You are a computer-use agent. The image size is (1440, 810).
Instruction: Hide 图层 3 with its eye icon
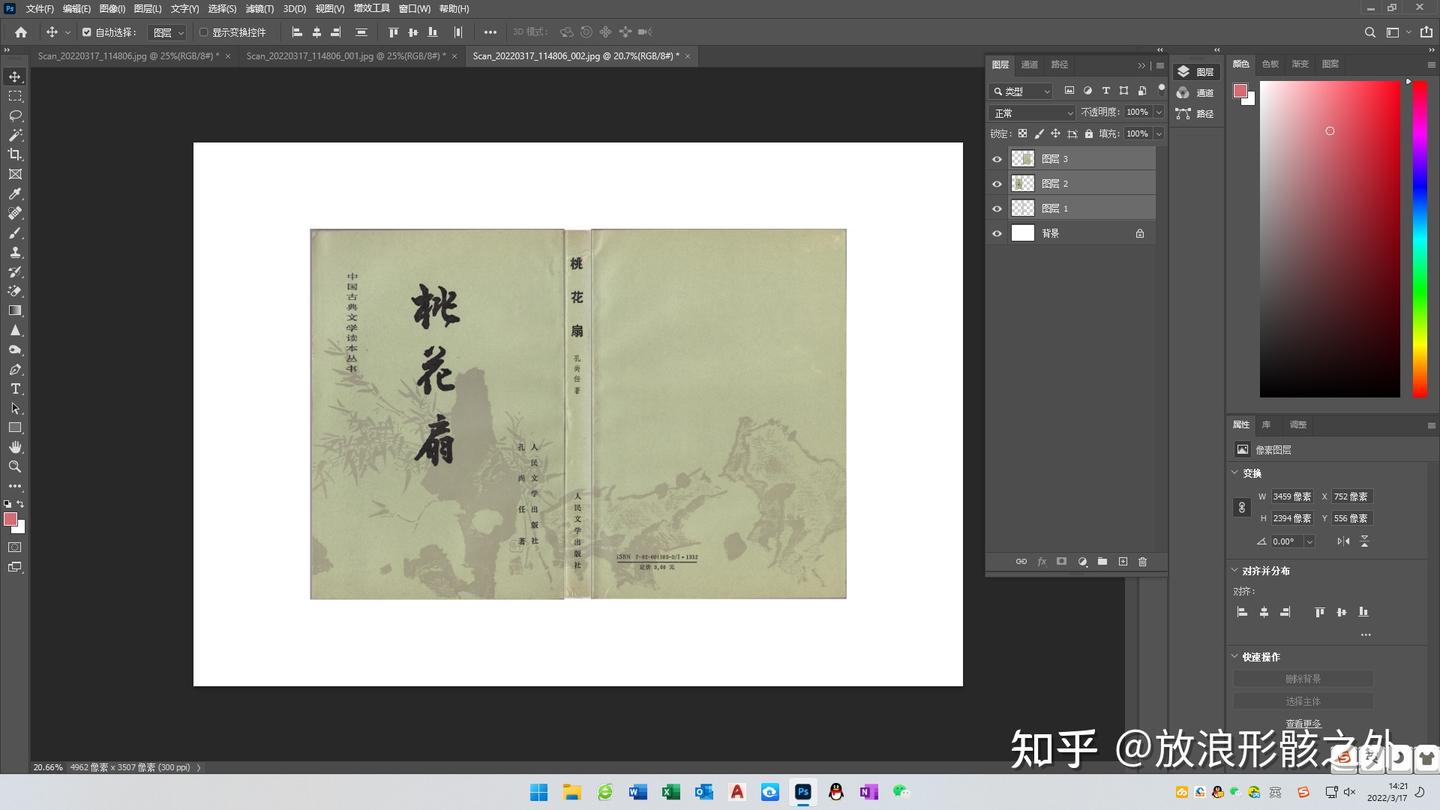click(997, 159)
